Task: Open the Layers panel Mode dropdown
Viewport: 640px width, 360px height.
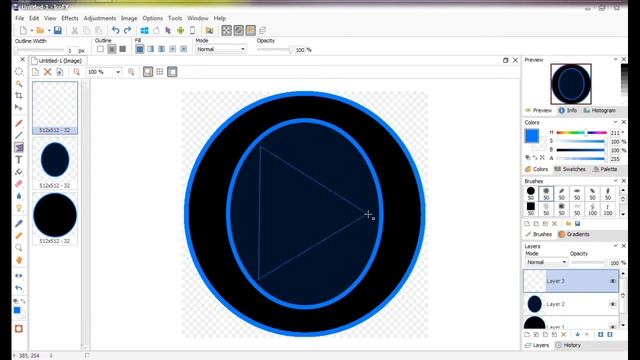Action: coord(546,262)
